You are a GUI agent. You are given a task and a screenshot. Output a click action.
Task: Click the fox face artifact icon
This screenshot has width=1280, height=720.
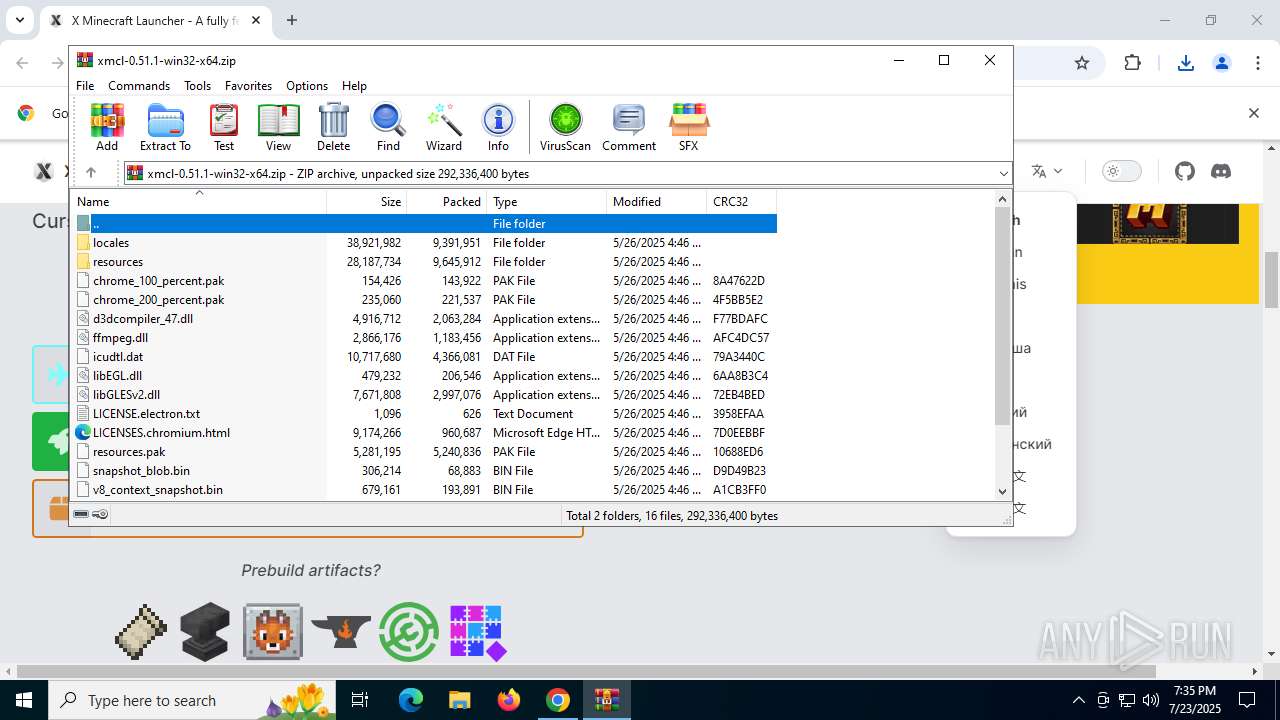273,631
